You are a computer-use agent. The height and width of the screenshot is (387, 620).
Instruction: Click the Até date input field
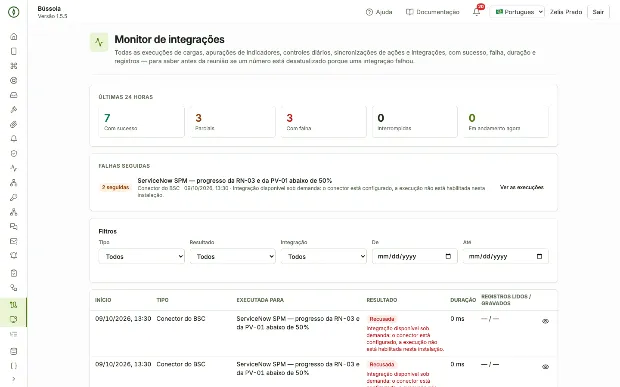coord(506,256)
